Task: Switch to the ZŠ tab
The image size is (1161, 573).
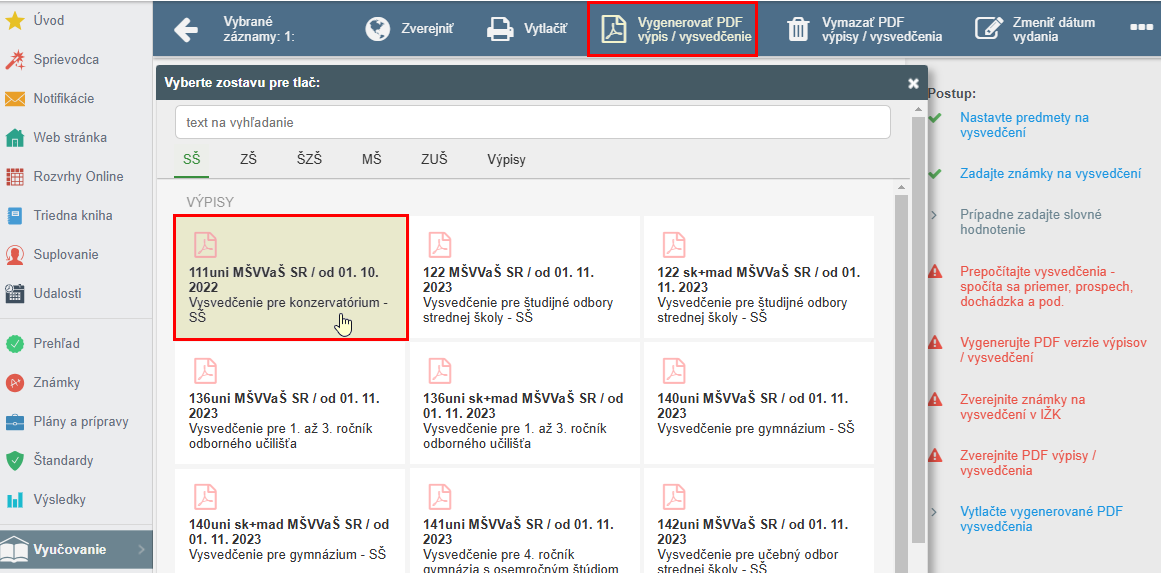Action: coord(248,159)
